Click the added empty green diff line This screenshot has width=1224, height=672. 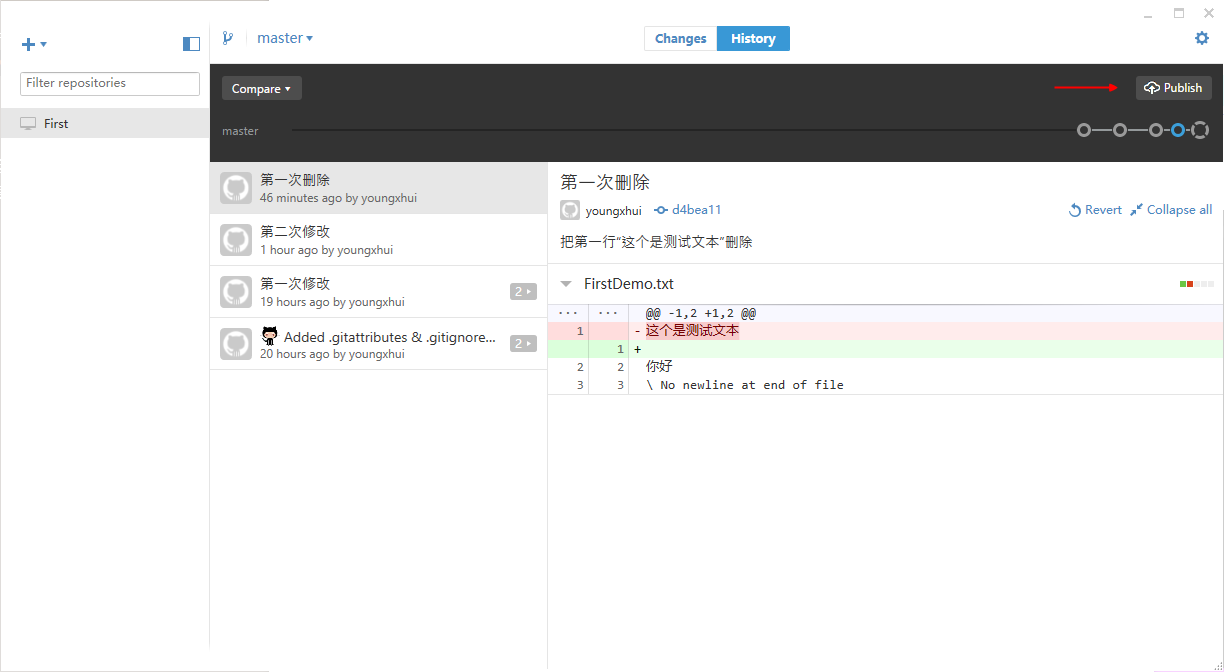point(886,348)
